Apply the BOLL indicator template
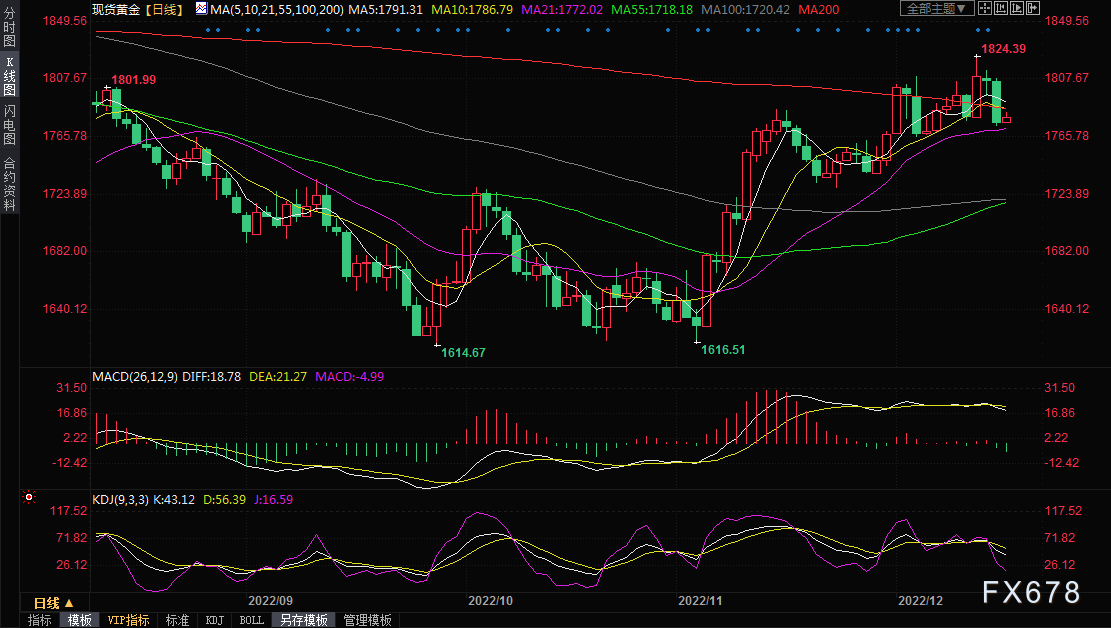The width and height of the screenshot is (1111, 628). [252, 620]
